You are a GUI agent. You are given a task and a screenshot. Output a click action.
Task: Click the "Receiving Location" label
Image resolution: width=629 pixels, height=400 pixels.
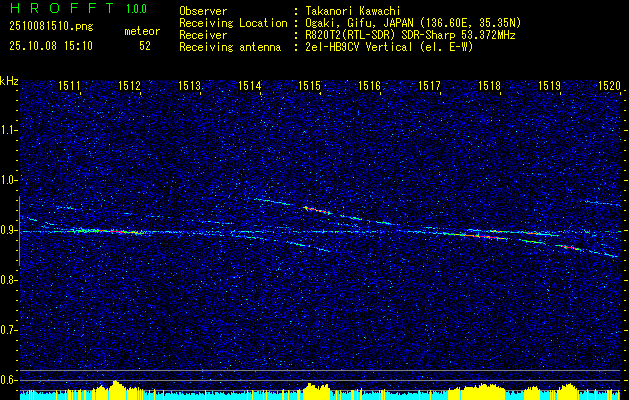click(233, 23)
